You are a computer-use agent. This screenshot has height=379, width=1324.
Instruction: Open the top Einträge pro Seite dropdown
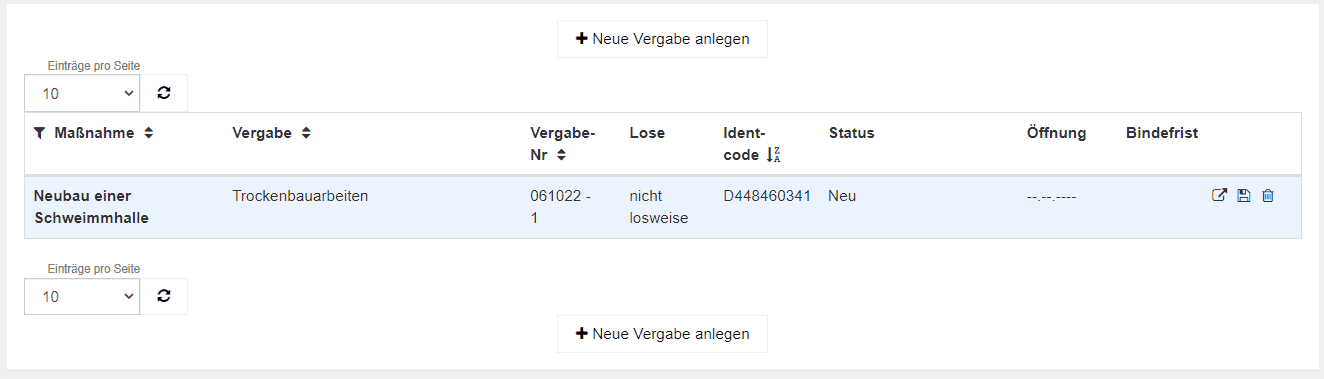pyautogui.click(x=82, y=93)
